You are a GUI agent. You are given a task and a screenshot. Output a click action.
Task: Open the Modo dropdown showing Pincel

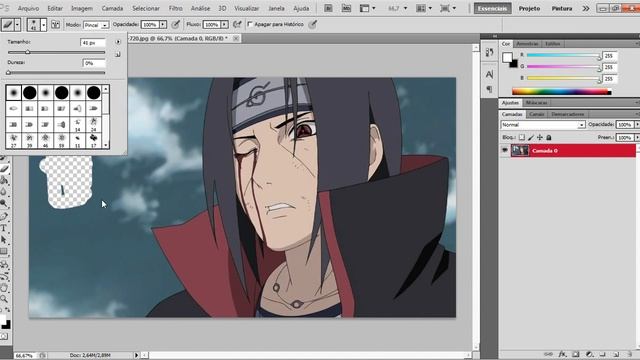pos(96,25)
